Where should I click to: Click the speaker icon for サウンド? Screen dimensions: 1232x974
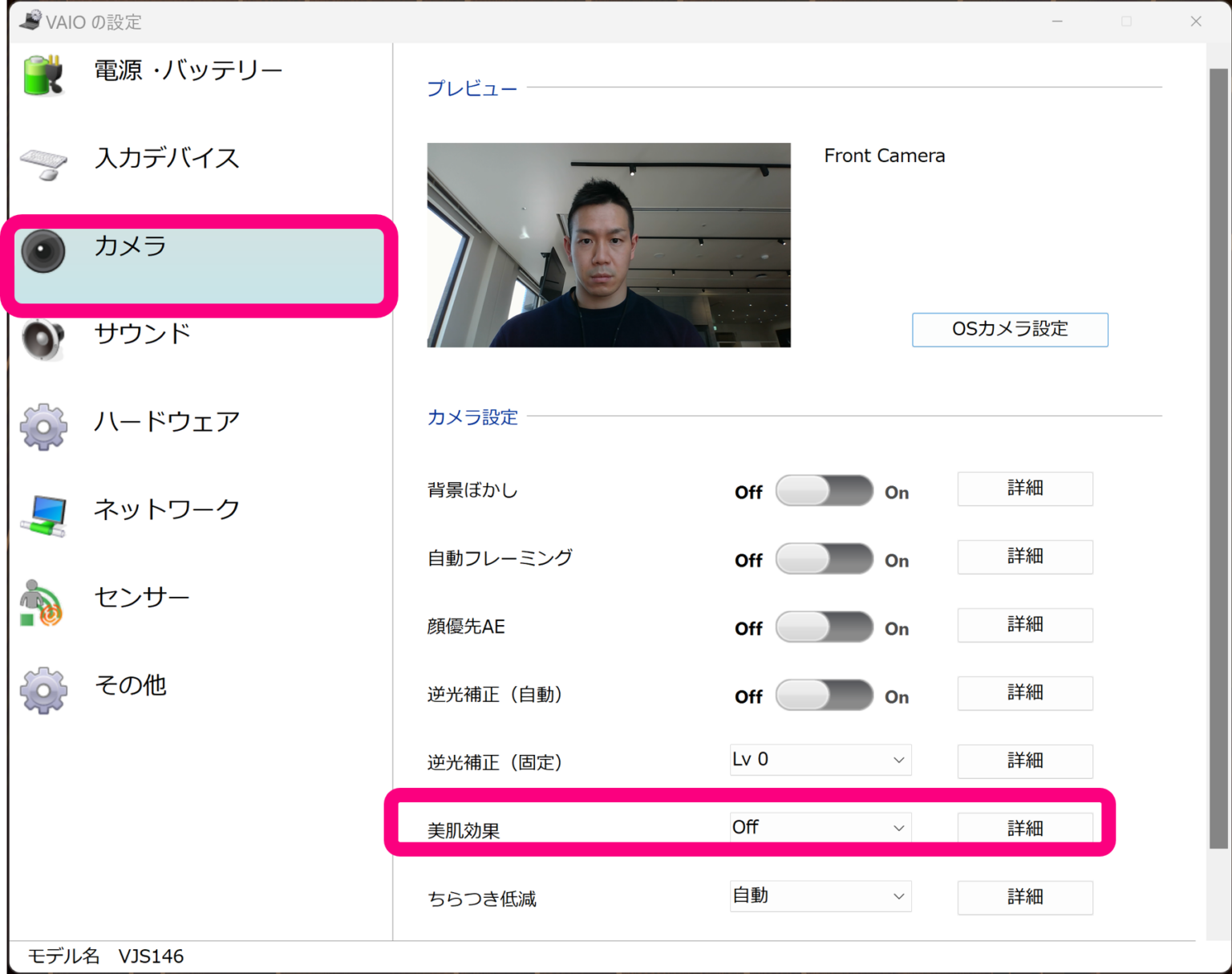point(43,339)
